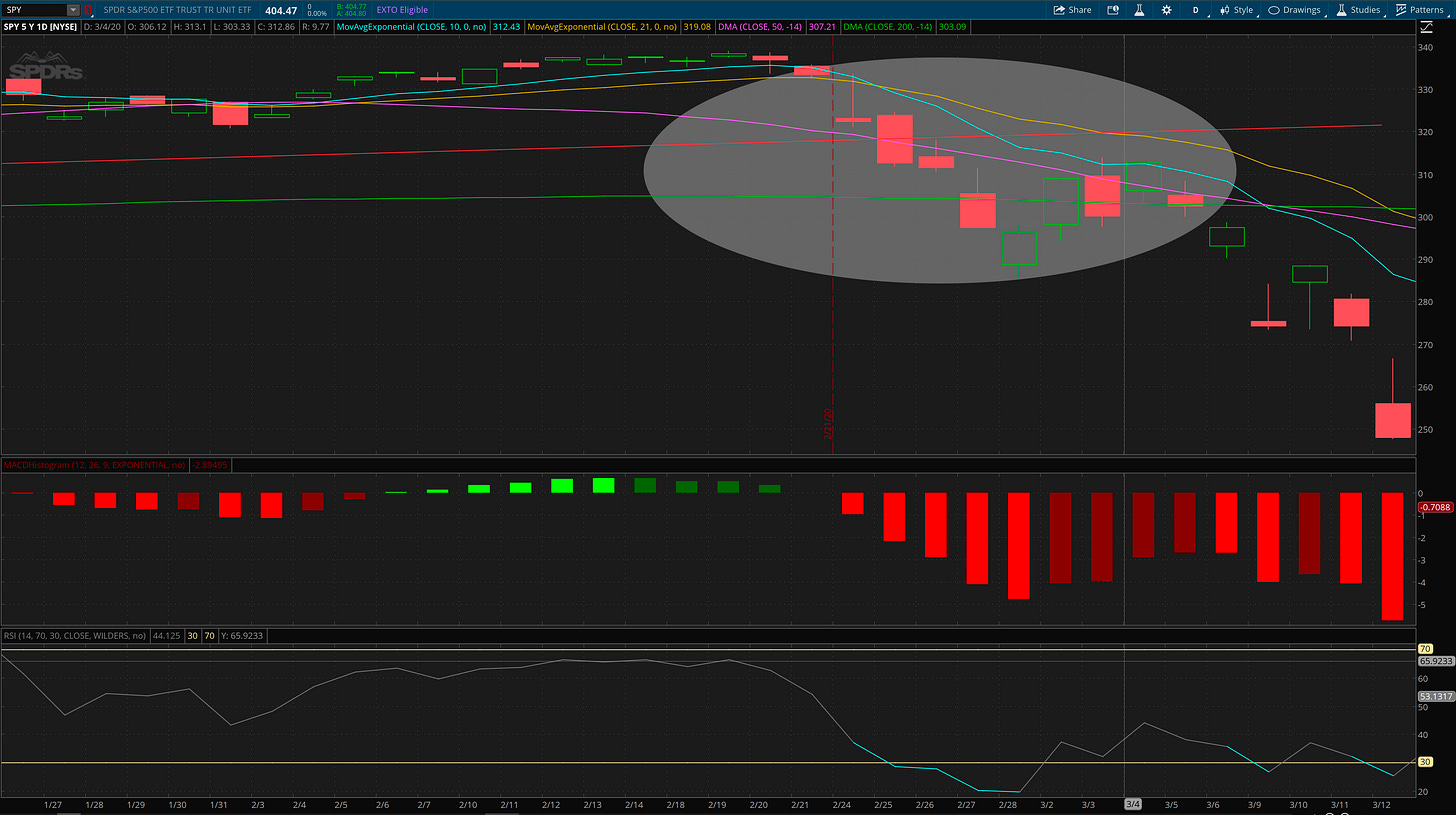Open chart settings gear icon

1166,9
